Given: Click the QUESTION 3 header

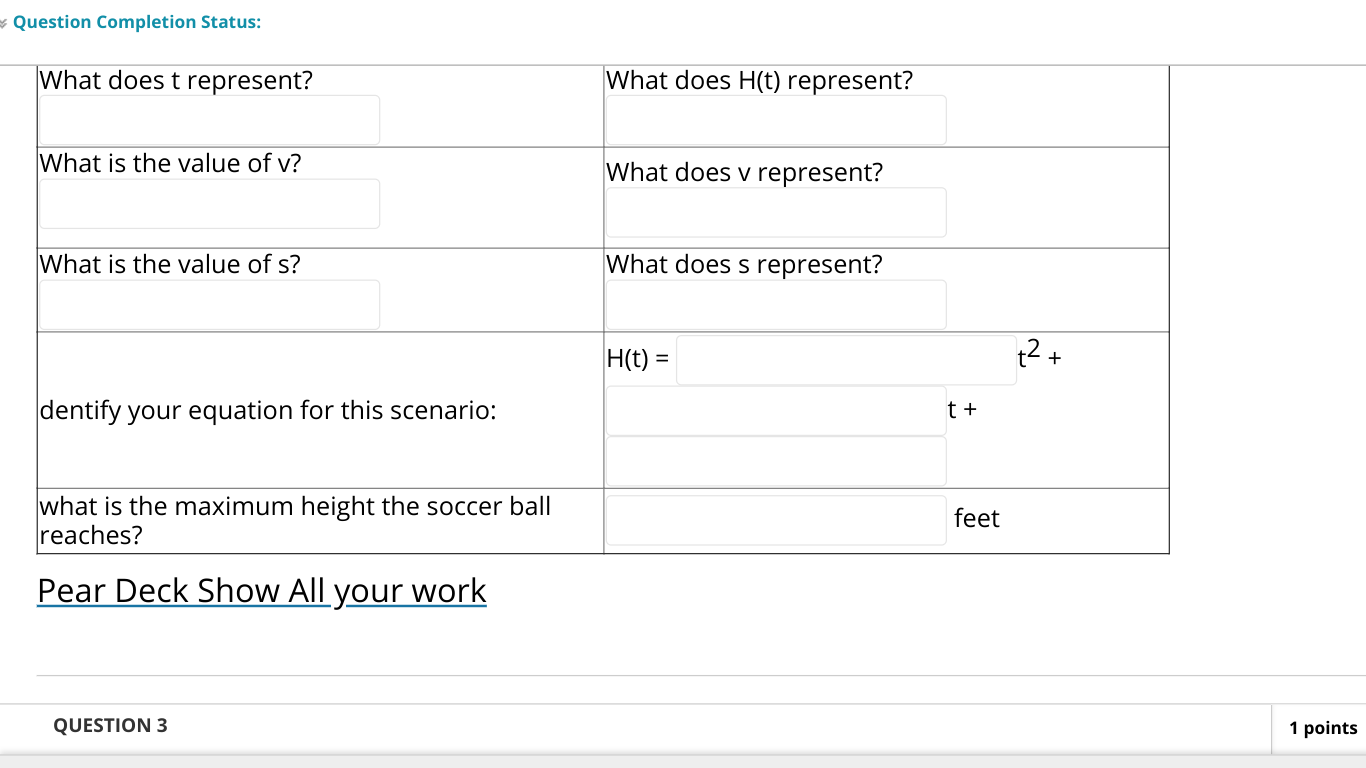Looking at the screenshot, I should coord(110,726).
